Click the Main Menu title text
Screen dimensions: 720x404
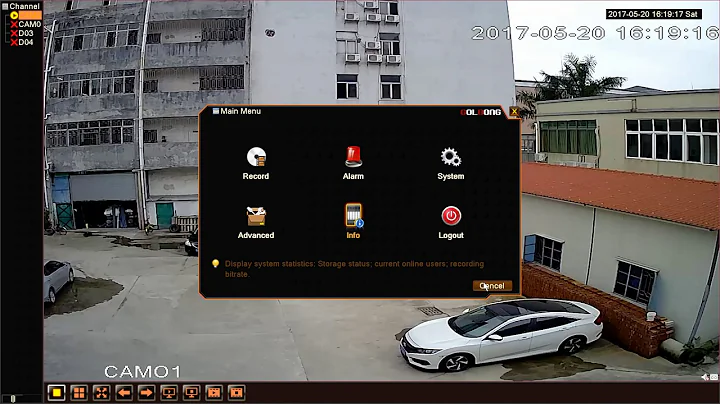coord(240,111)
